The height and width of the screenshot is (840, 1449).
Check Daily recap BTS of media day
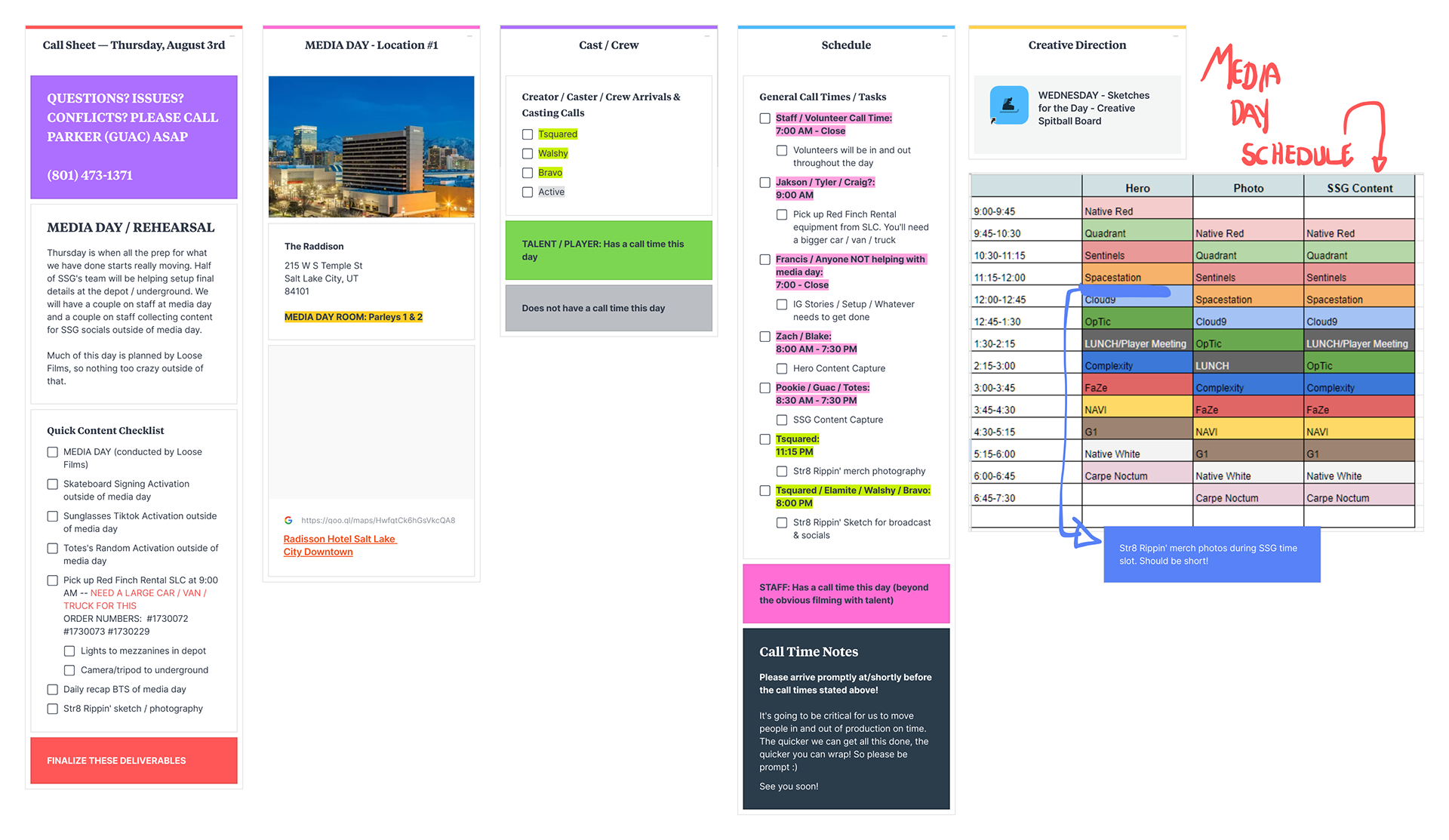coord(52,690)
